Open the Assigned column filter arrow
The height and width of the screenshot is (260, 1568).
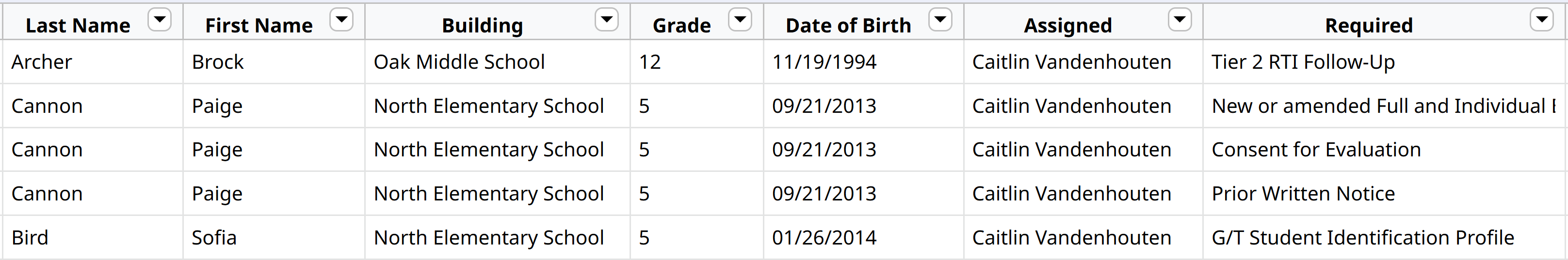(1180, 20)
